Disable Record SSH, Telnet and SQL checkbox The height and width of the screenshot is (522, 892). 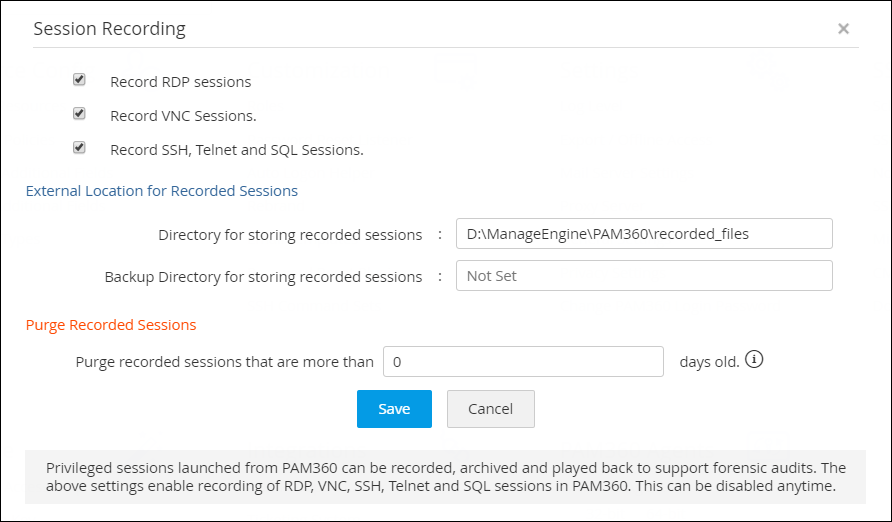pos(79,148)
